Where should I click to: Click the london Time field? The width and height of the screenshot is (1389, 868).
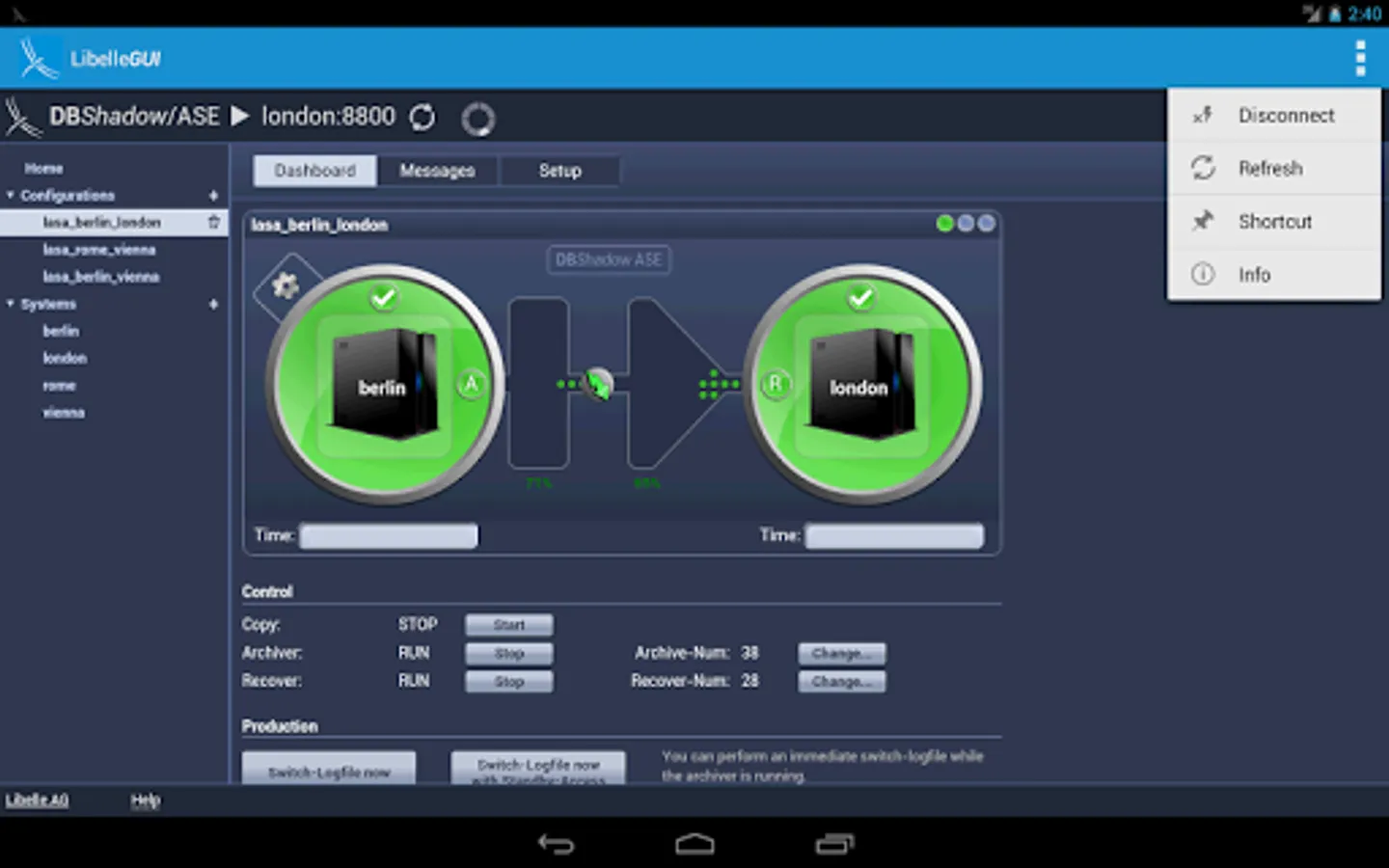point(895,536)
